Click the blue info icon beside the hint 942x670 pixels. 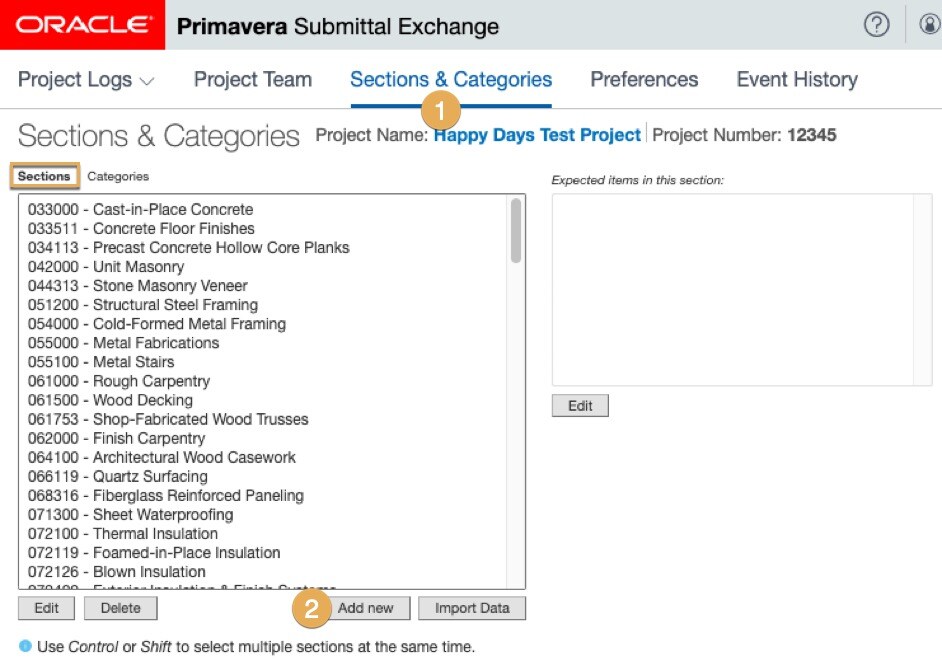point(25,646)
